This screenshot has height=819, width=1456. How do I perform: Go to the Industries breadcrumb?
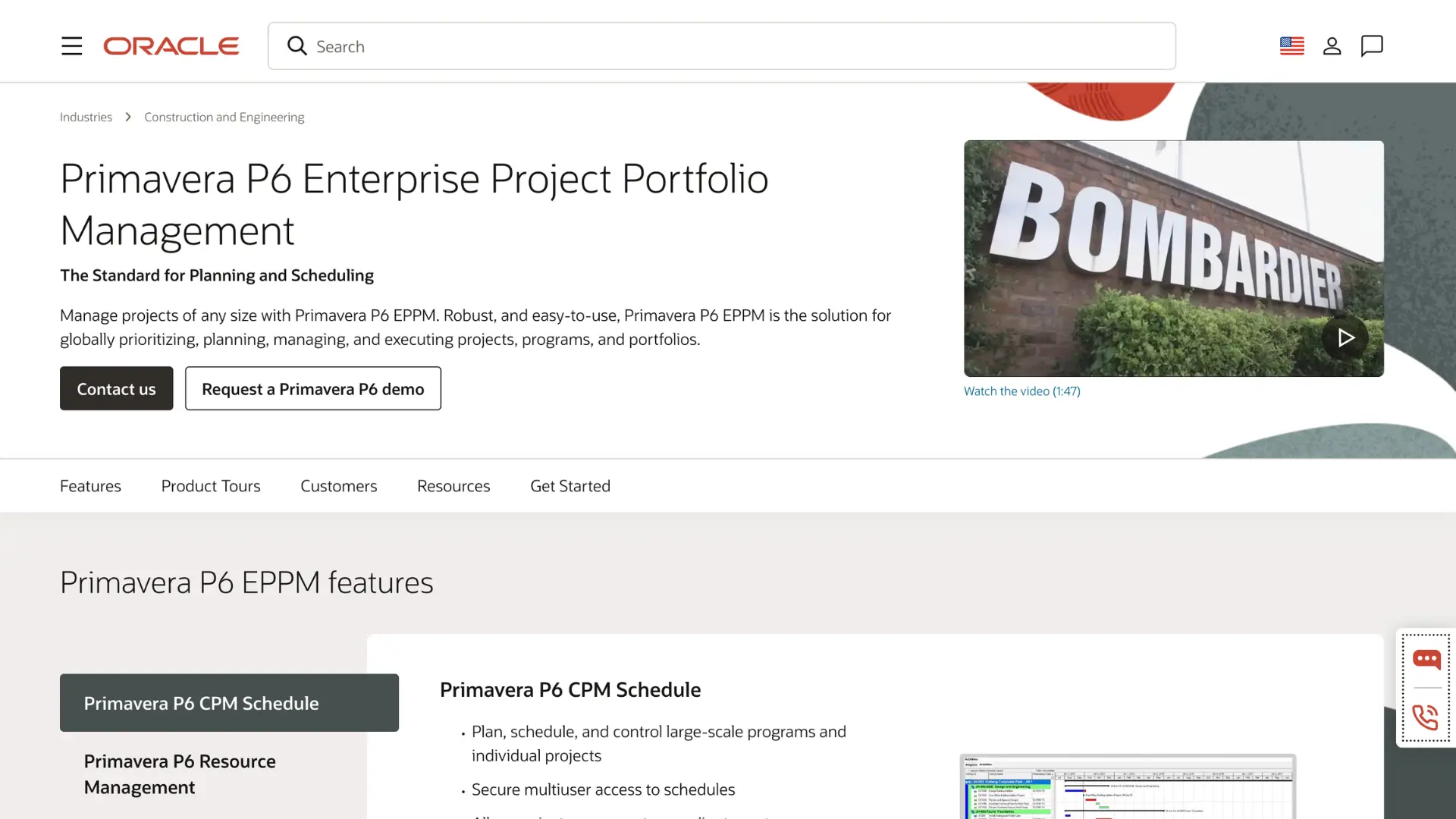point(86,117)
